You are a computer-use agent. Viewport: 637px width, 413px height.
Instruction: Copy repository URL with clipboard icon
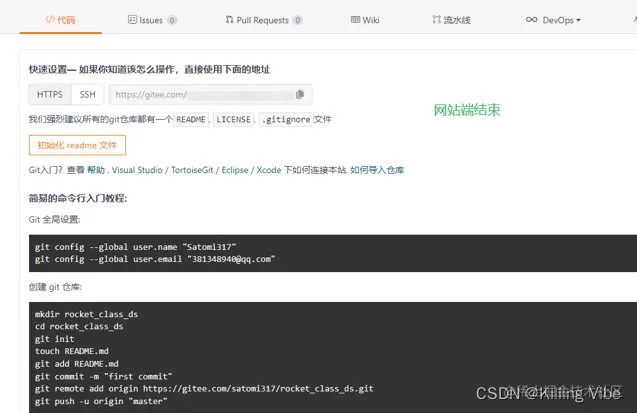click(300, 94)
